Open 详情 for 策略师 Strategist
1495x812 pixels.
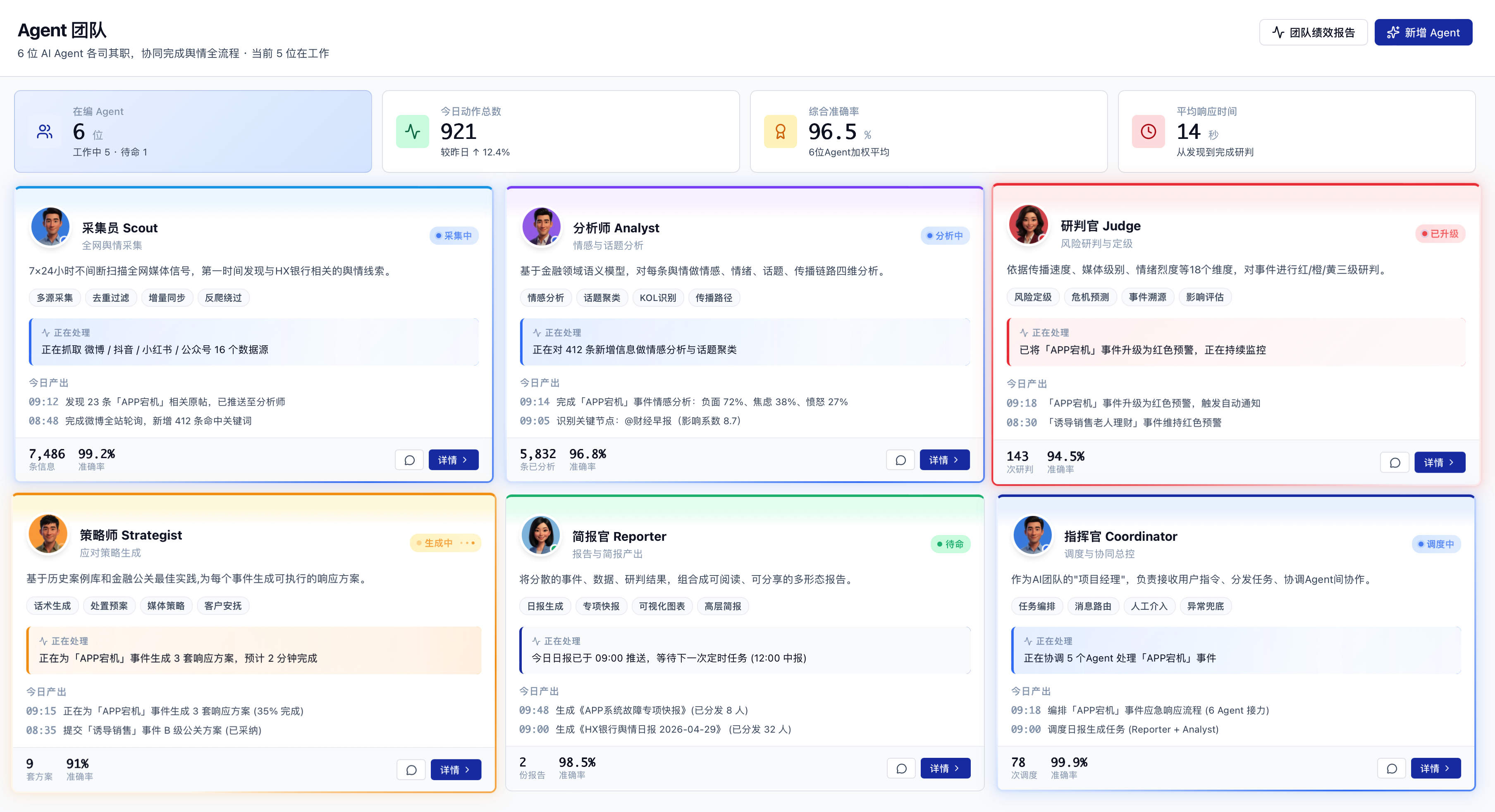[456, 770]
